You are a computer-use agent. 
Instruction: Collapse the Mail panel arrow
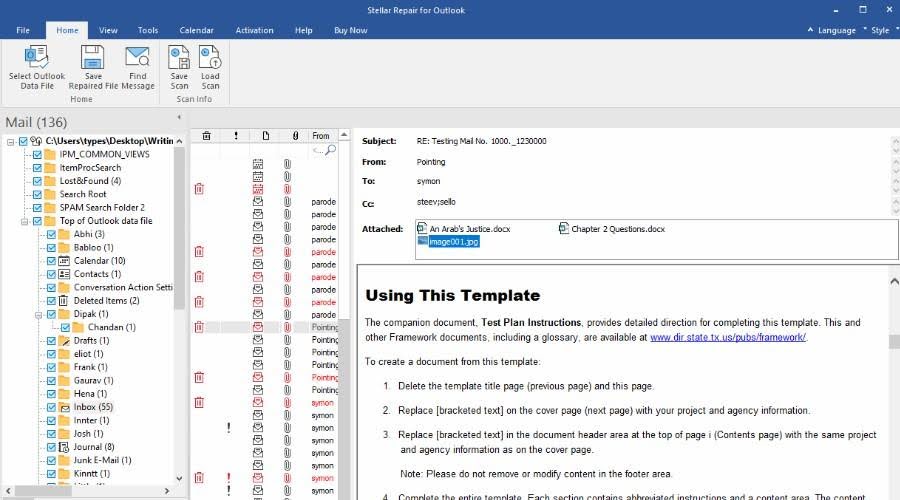click(179, 117)
